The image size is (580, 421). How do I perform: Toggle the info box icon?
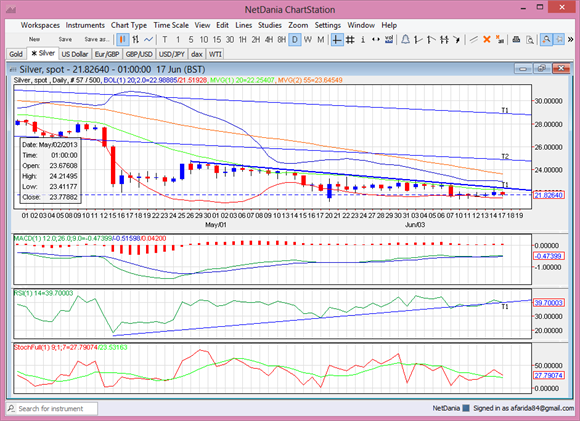point(363,39)
